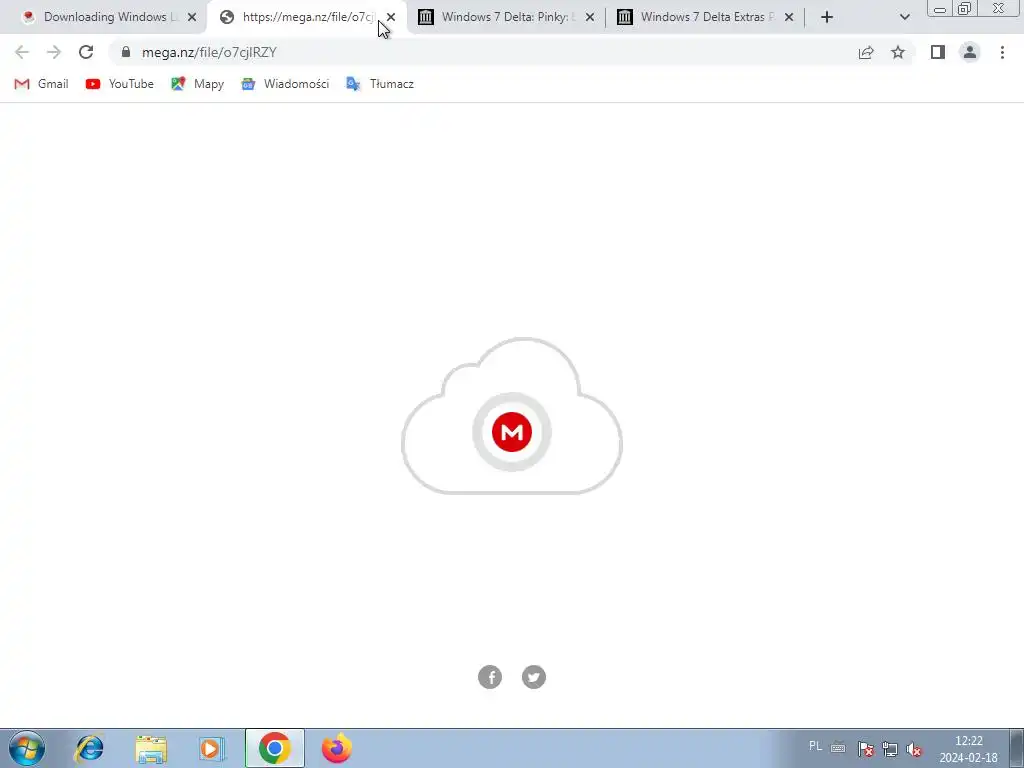The width and height of the screenshot is (1024, 768).
Task: Click the forward navigation arrow
Action: tap(54, 52)
